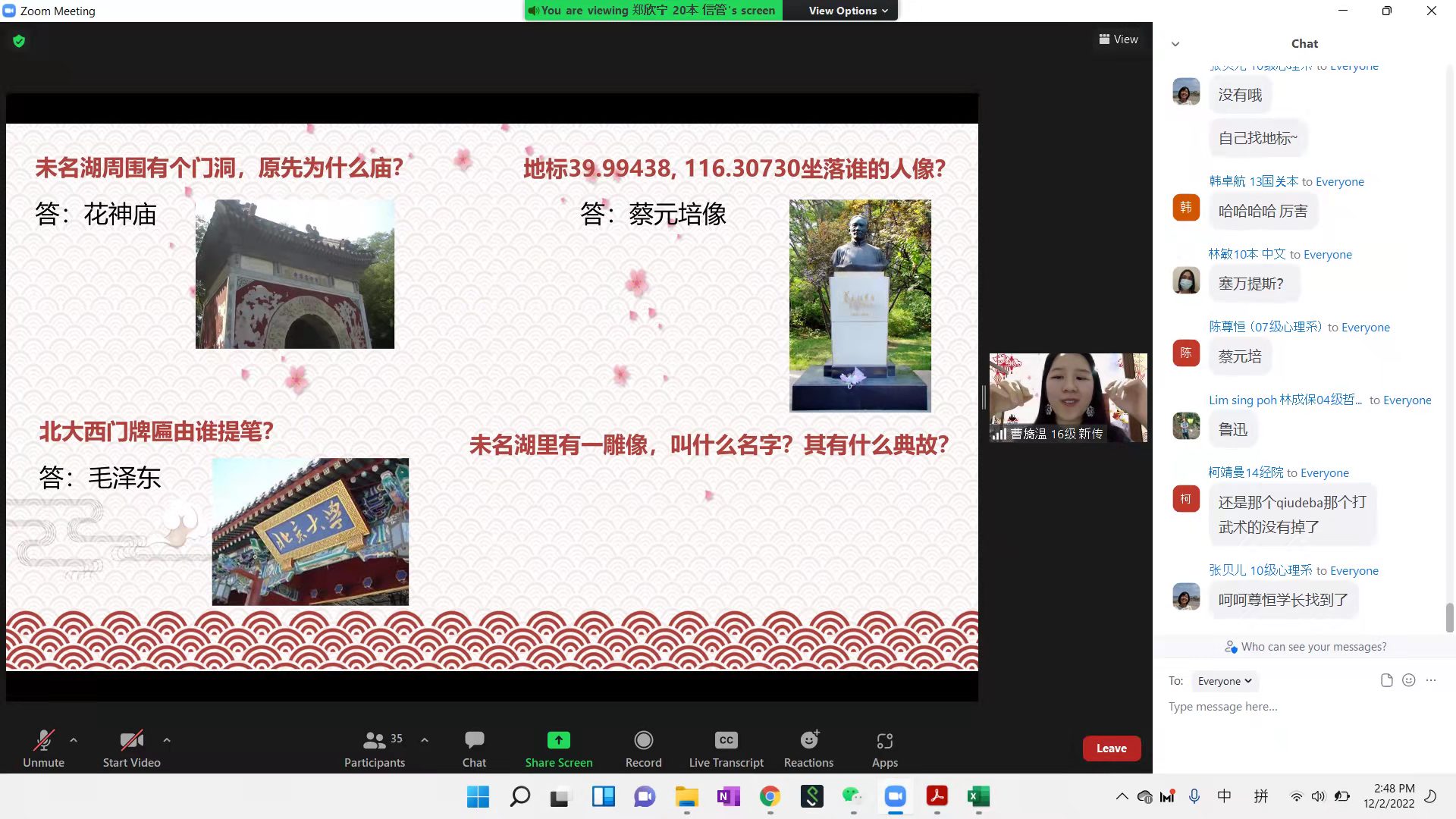Click the Share Screen button

coord(559,748)
